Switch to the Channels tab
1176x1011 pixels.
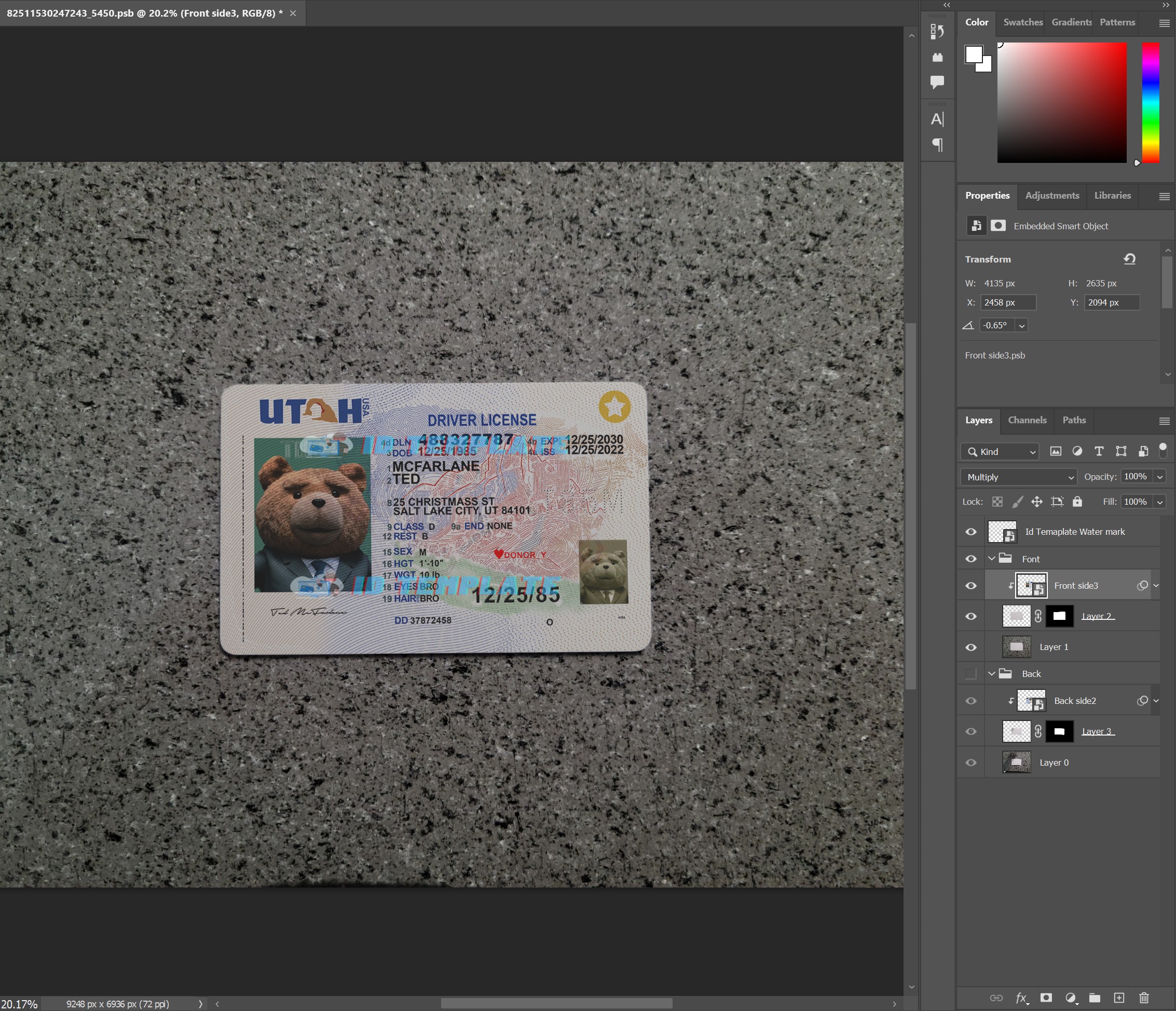pyautogui.click(x=1027, y=420)
